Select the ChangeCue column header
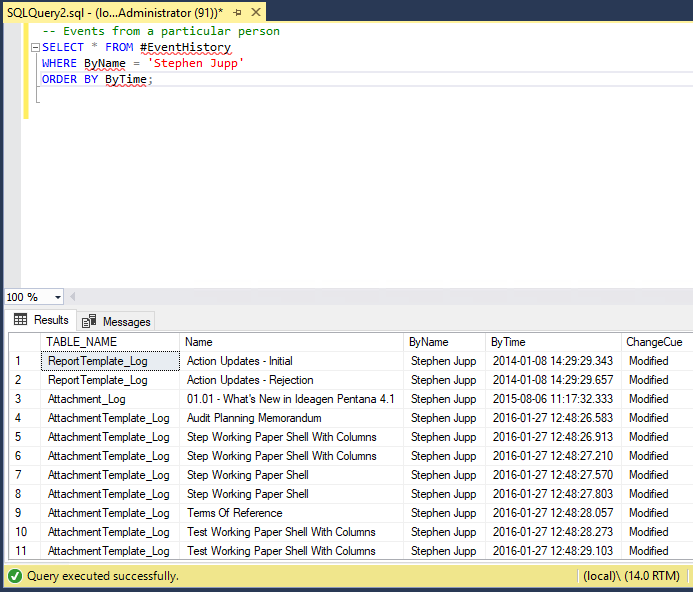Image resolution: width=693 pixels, height=592 pixels. (x=657, y=342)
